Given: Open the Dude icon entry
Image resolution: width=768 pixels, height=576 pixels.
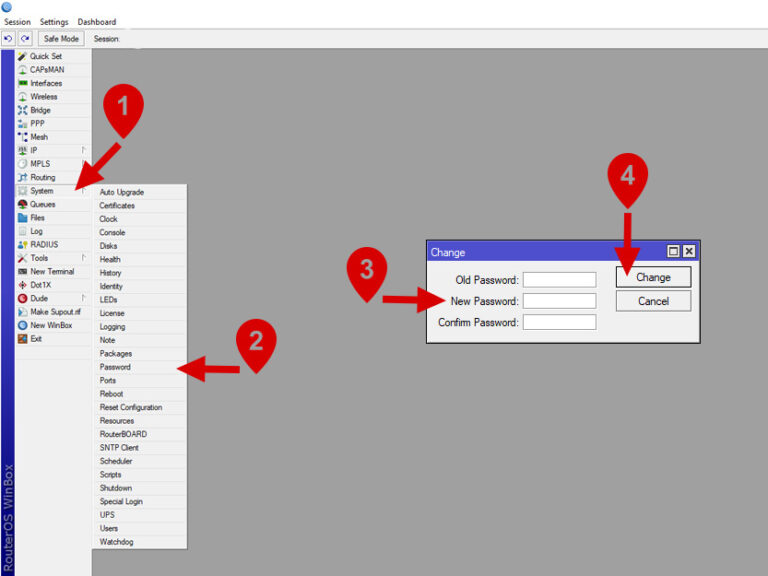Looking at the screenshot, I should (22, 298).
